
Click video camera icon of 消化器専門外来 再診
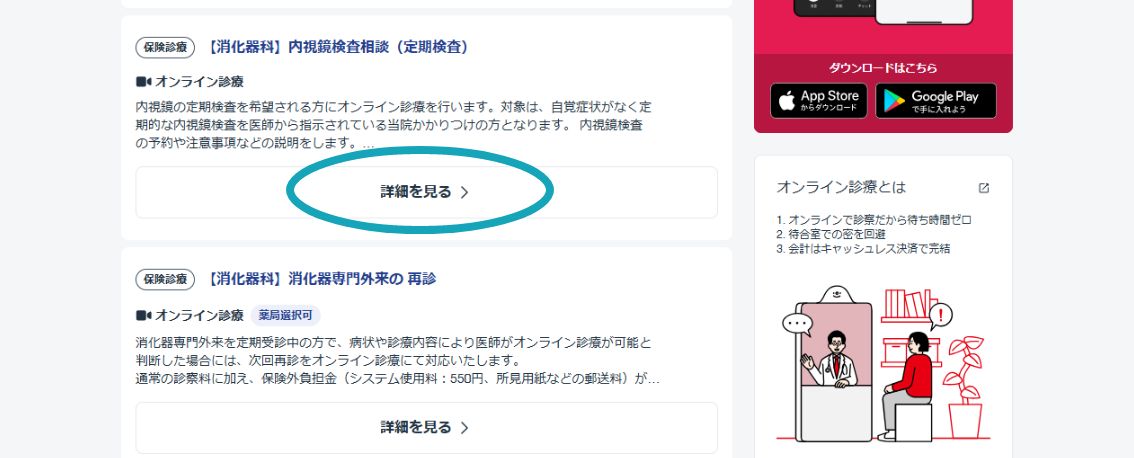[143, 315]
